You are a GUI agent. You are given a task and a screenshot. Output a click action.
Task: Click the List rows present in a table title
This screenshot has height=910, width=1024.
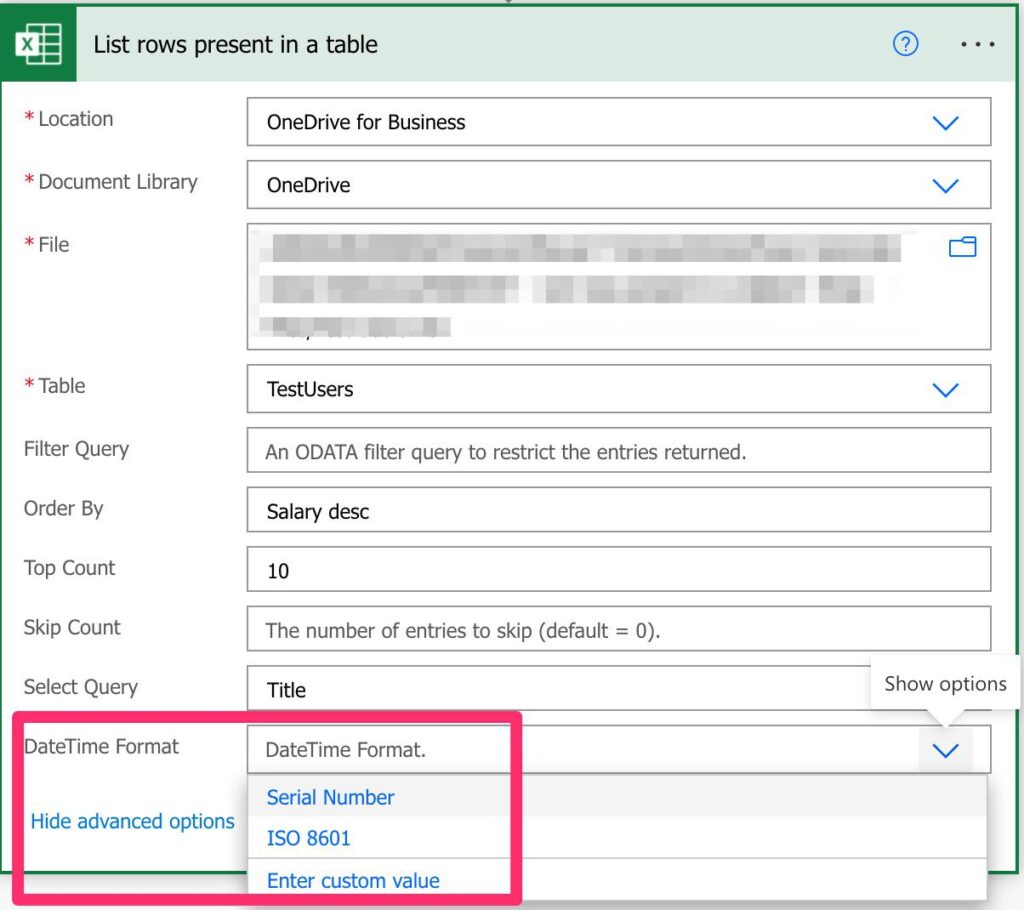point(235,44)
